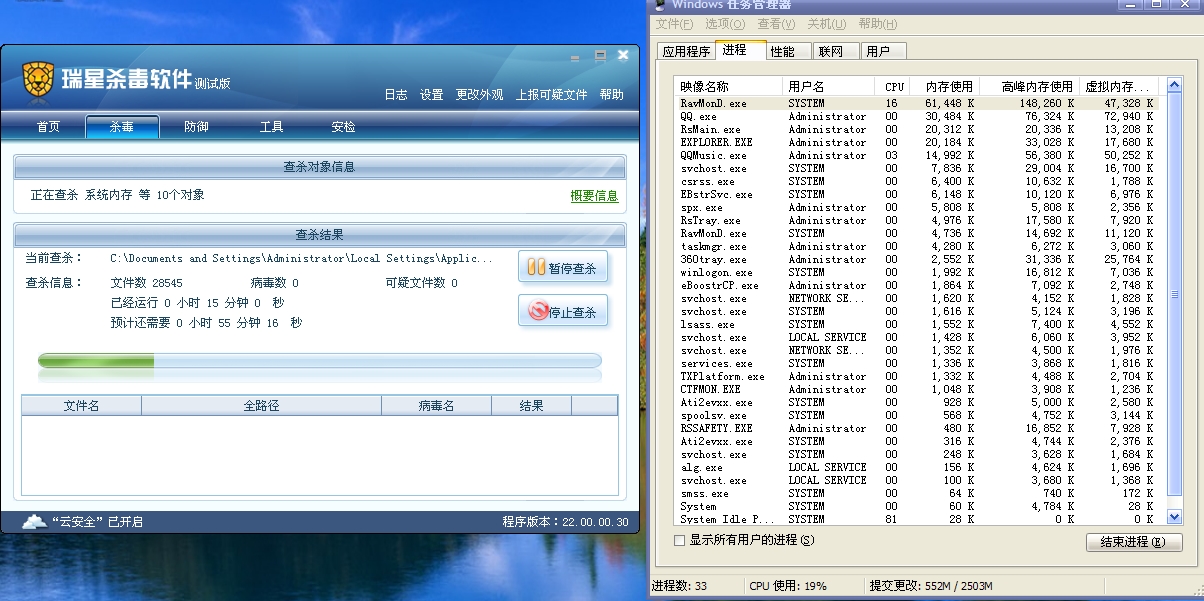Click the 结果 column header

tap(532, 405)
